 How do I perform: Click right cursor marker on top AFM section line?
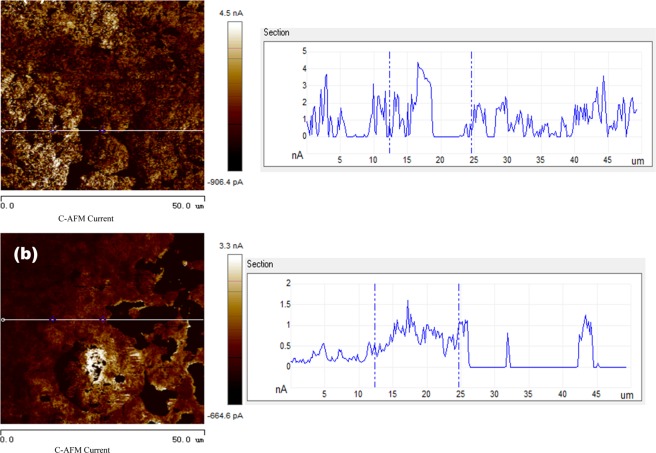pyautogui.click(x=102, y=130)
